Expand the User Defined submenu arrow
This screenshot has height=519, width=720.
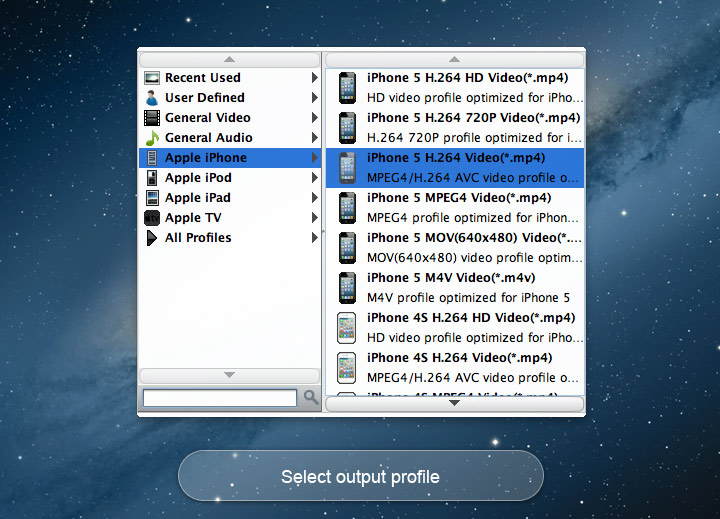coord(315,98)
